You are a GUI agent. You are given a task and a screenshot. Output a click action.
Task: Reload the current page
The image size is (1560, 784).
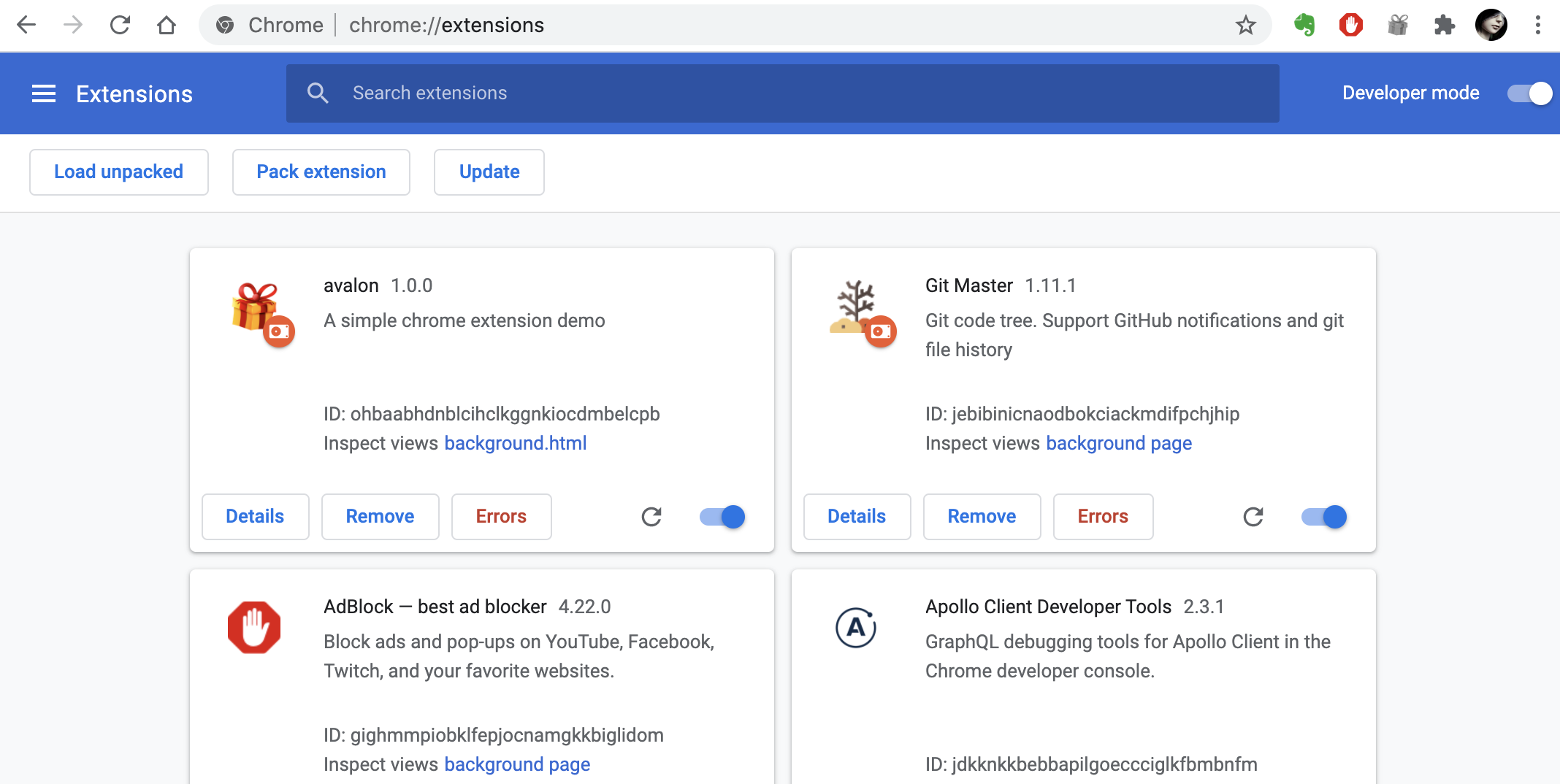click(x=120, y=25)
